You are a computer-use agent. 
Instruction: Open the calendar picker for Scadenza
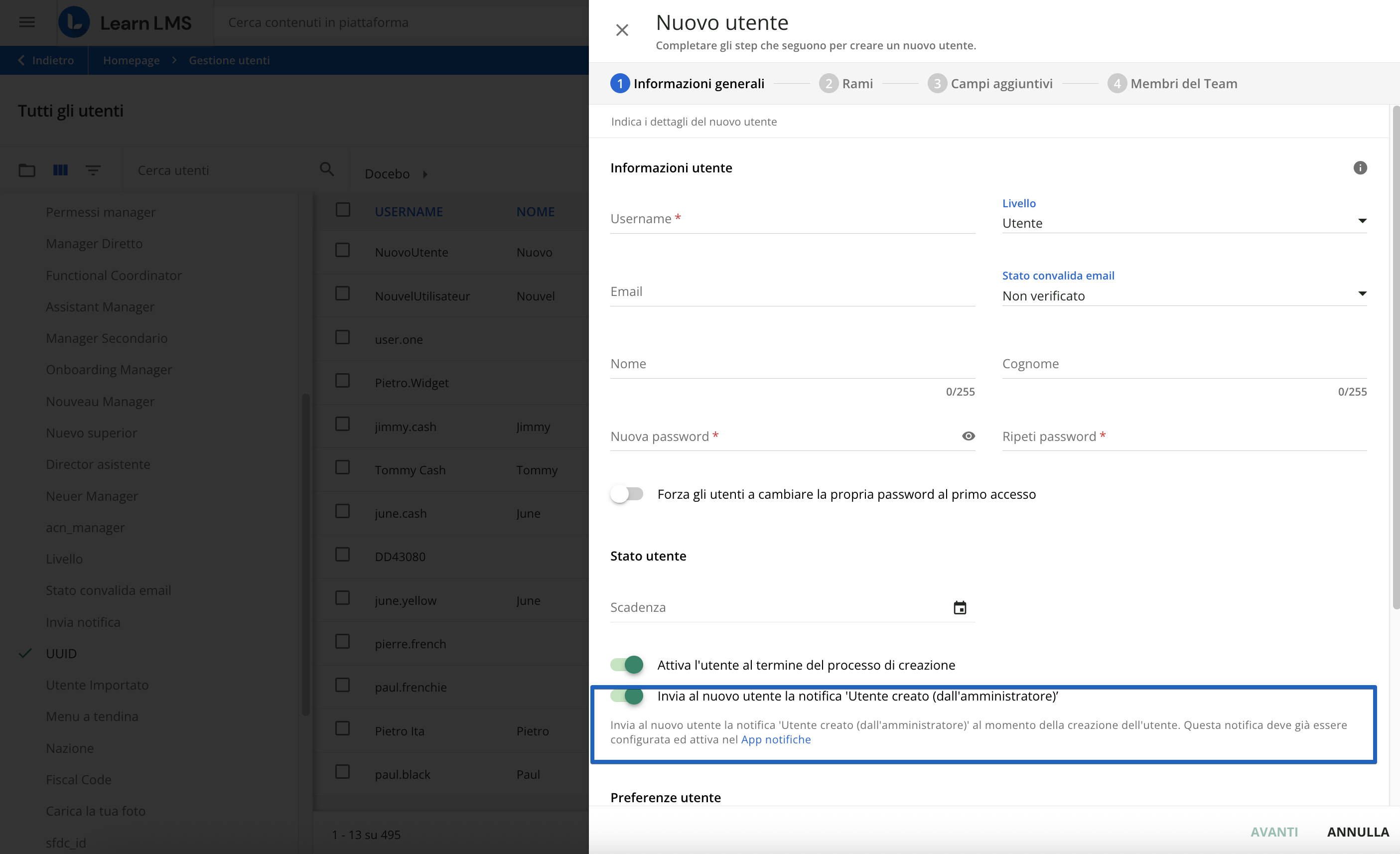960,607
